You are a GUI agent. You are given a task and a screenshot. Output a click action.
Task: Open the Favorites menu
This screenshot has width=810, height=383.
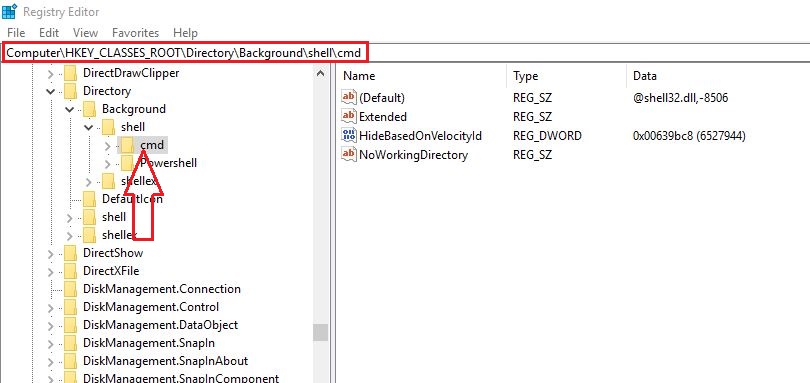coord(135,33)
